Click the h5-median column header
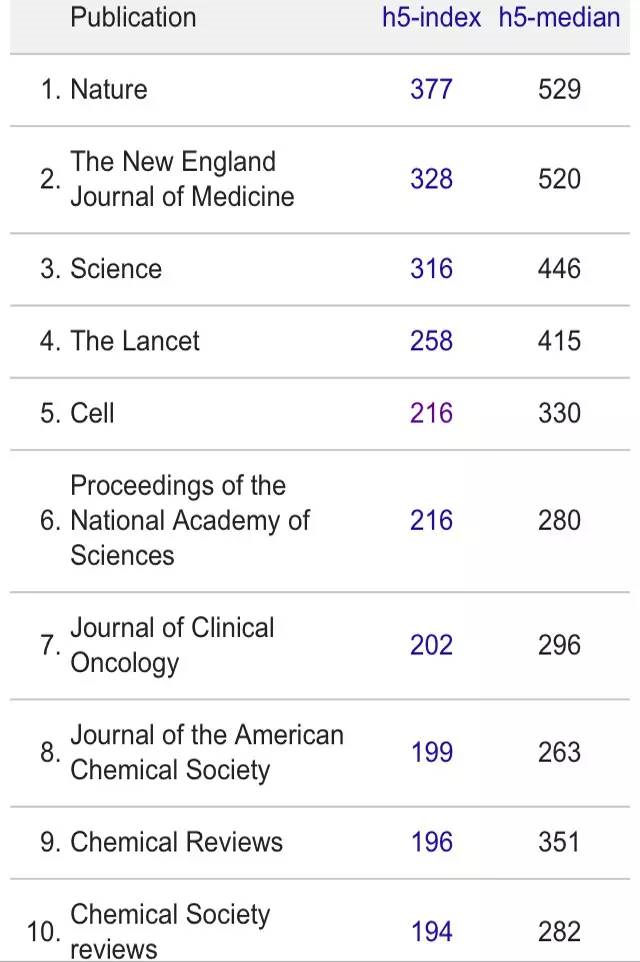The height and width of the screenshot is (962, 640). 559,18
